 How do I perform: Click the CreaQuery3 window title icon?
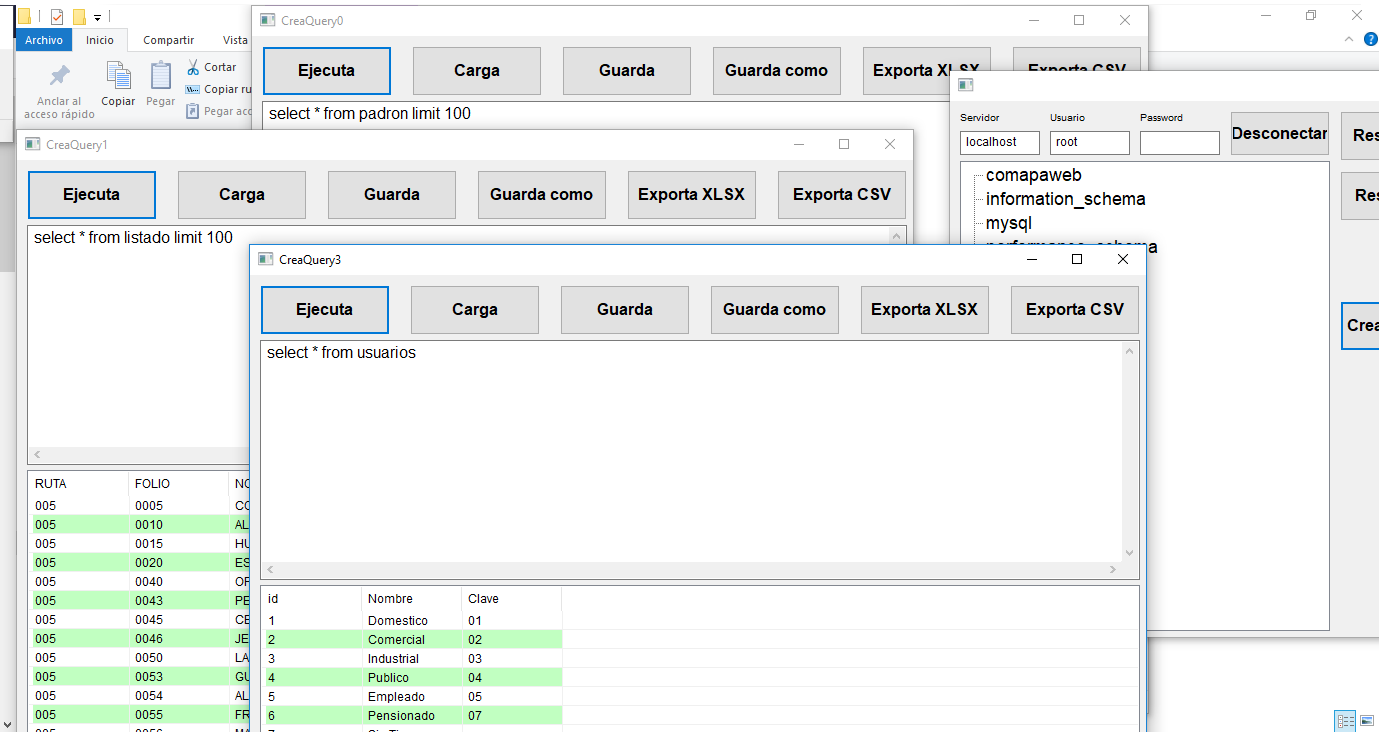(266, 260)
